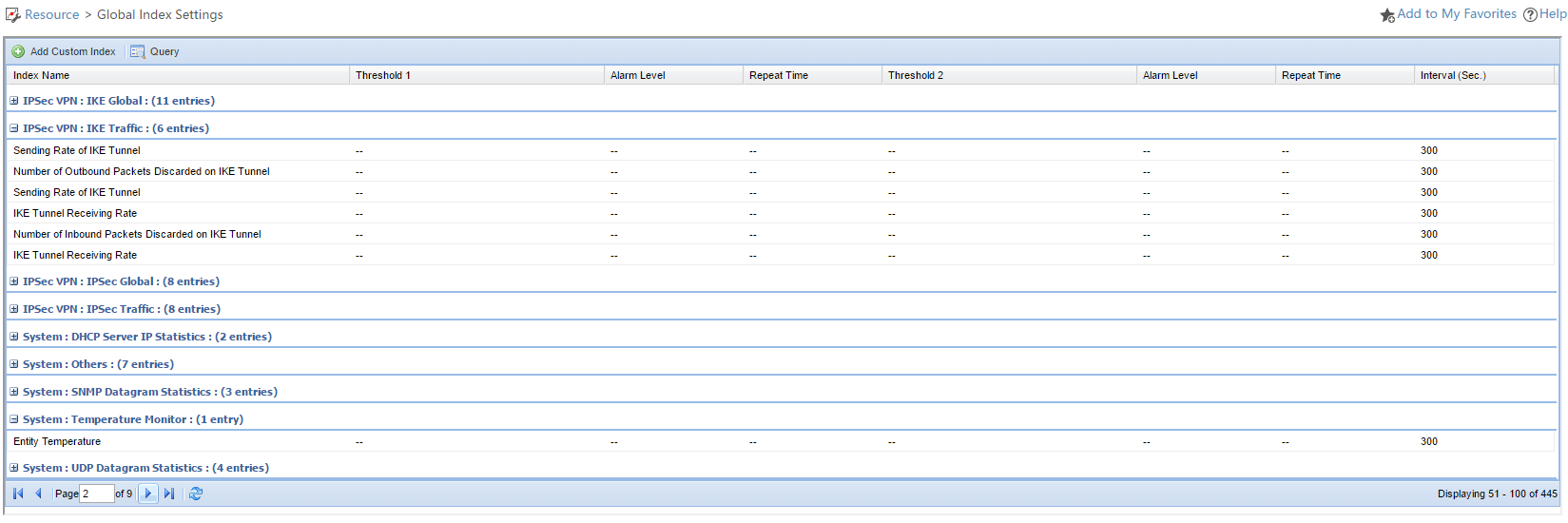The width and height of the screenshot is (1568, 523).
Task: Expand IPSec VPN : IPSec Global group
Action: [x=14, y=281]
